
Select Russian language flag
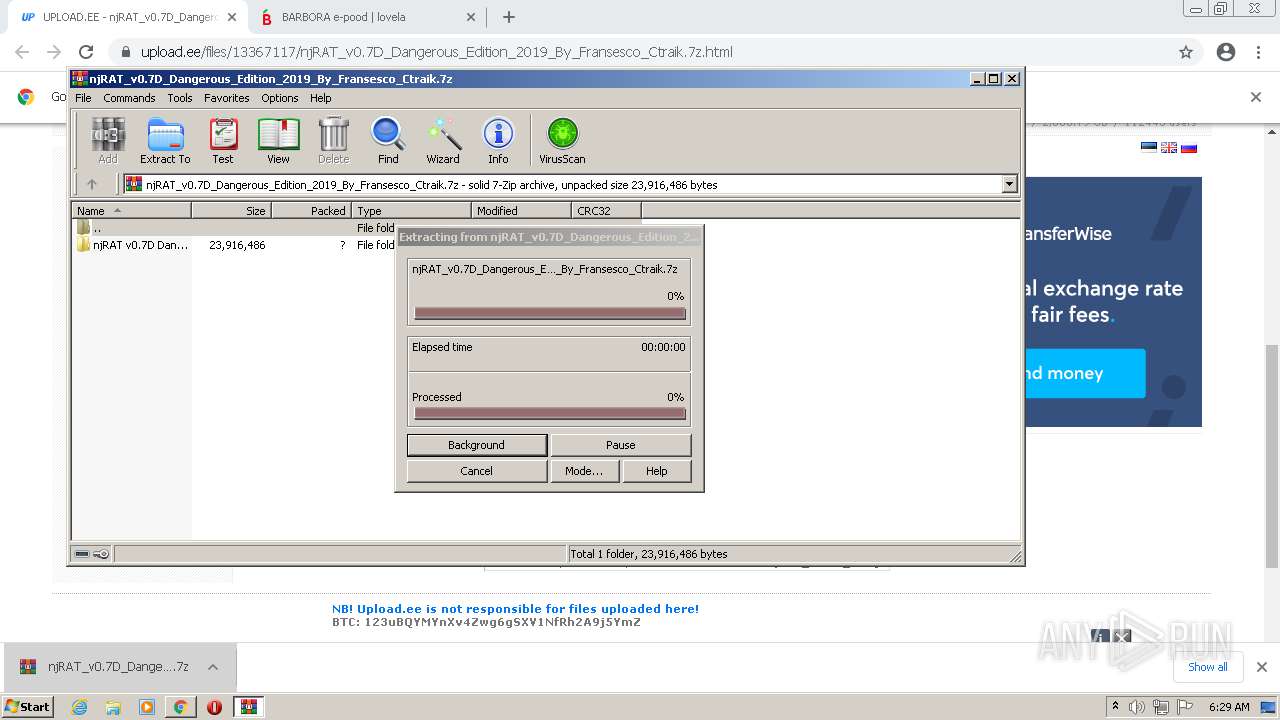click(1189, 148)
